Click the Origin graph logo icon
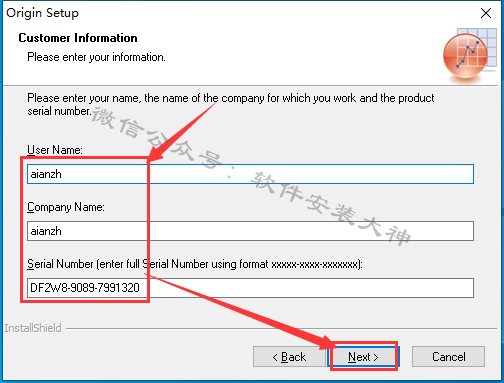The width and height of the screenshot is (504, 383). [x=470, y=56]
